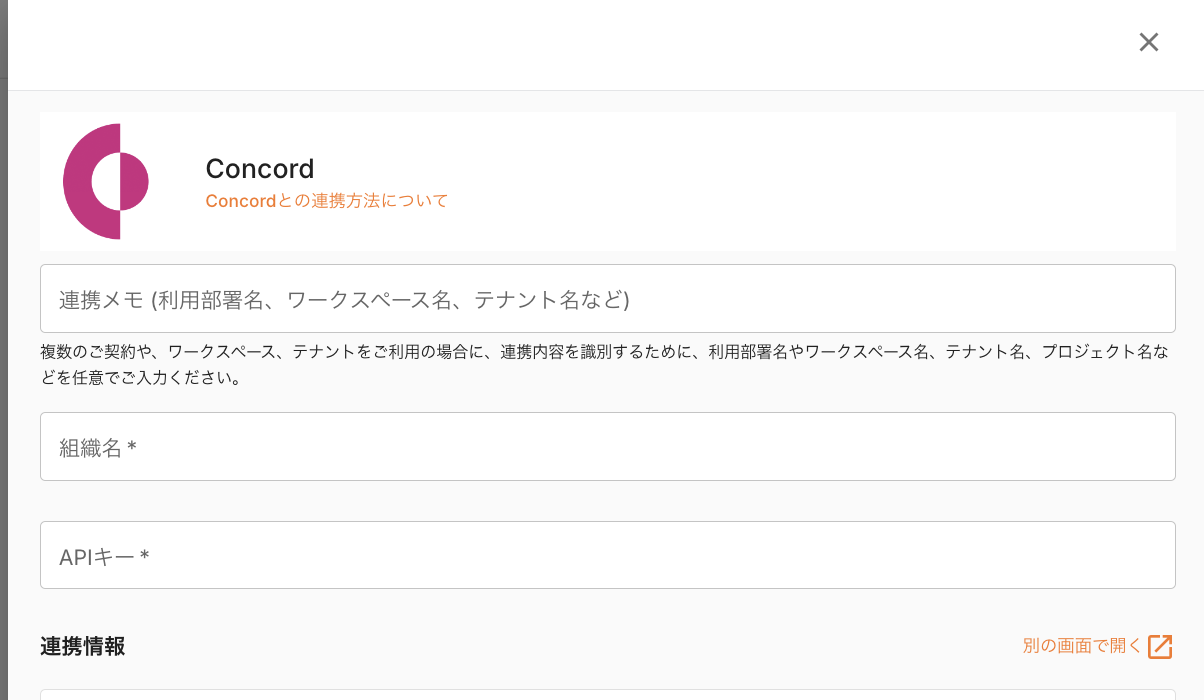Click the Concord title text

tap(260, 168)
